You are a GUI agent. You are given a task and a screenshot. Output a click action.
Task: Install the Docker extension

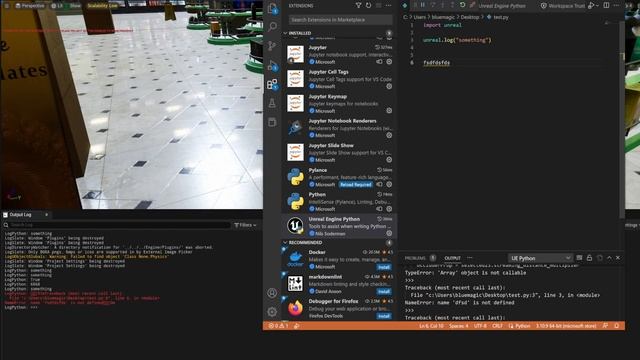coord(384,267)
